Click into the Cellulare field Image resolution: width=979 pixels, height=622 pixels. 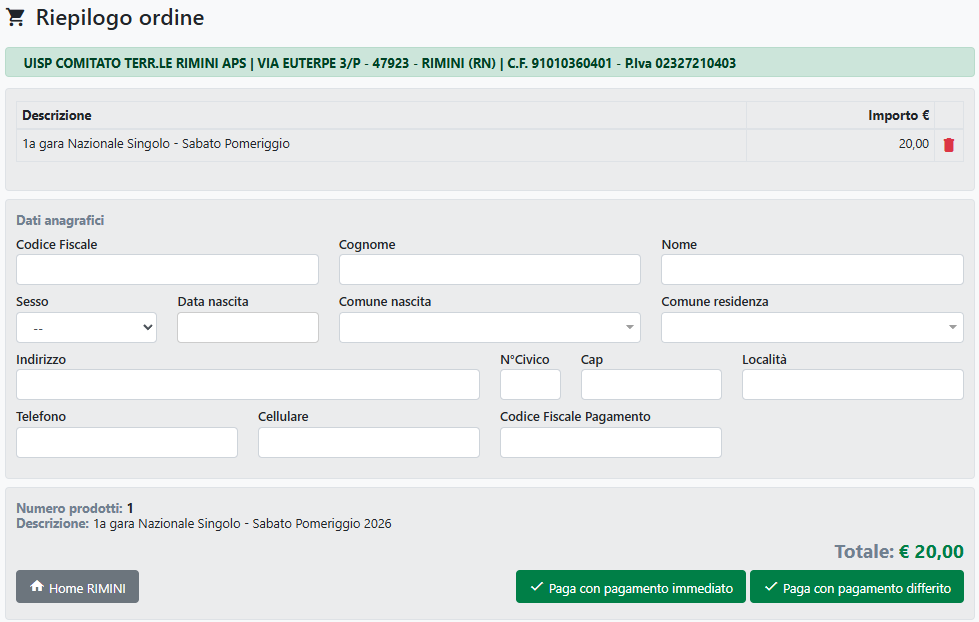368,443
